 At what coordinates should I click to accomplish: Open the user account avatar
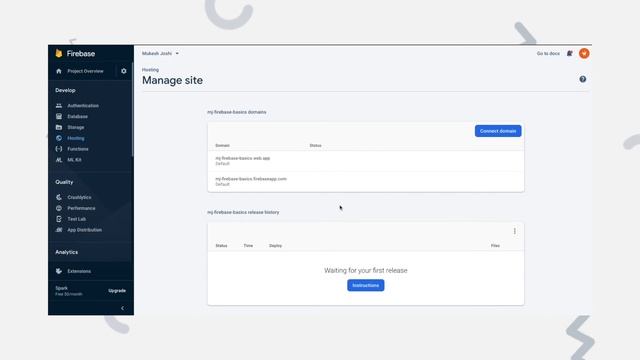[584, 53]
